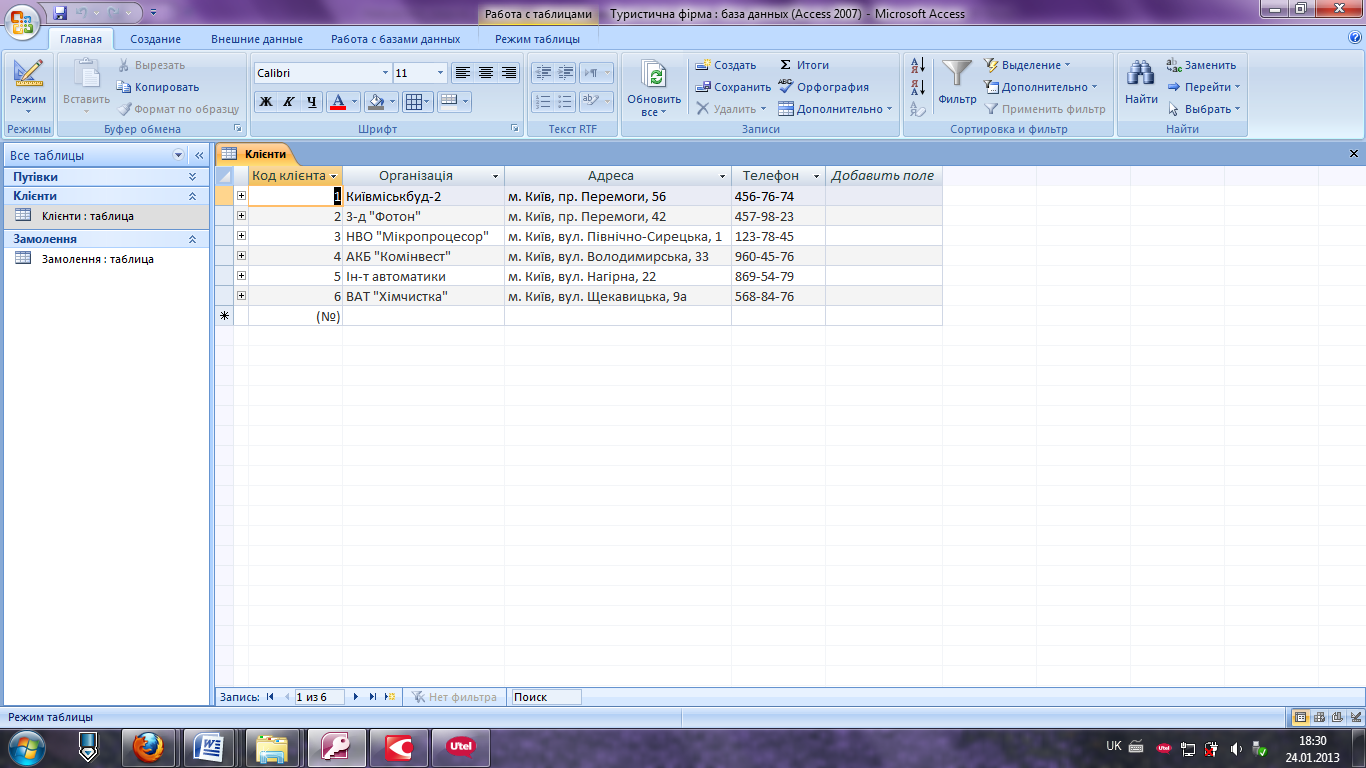The width and height of the screenshot is (1366, 768).
Task: Click the Поиск search box
Action: (x=546, y=697)
